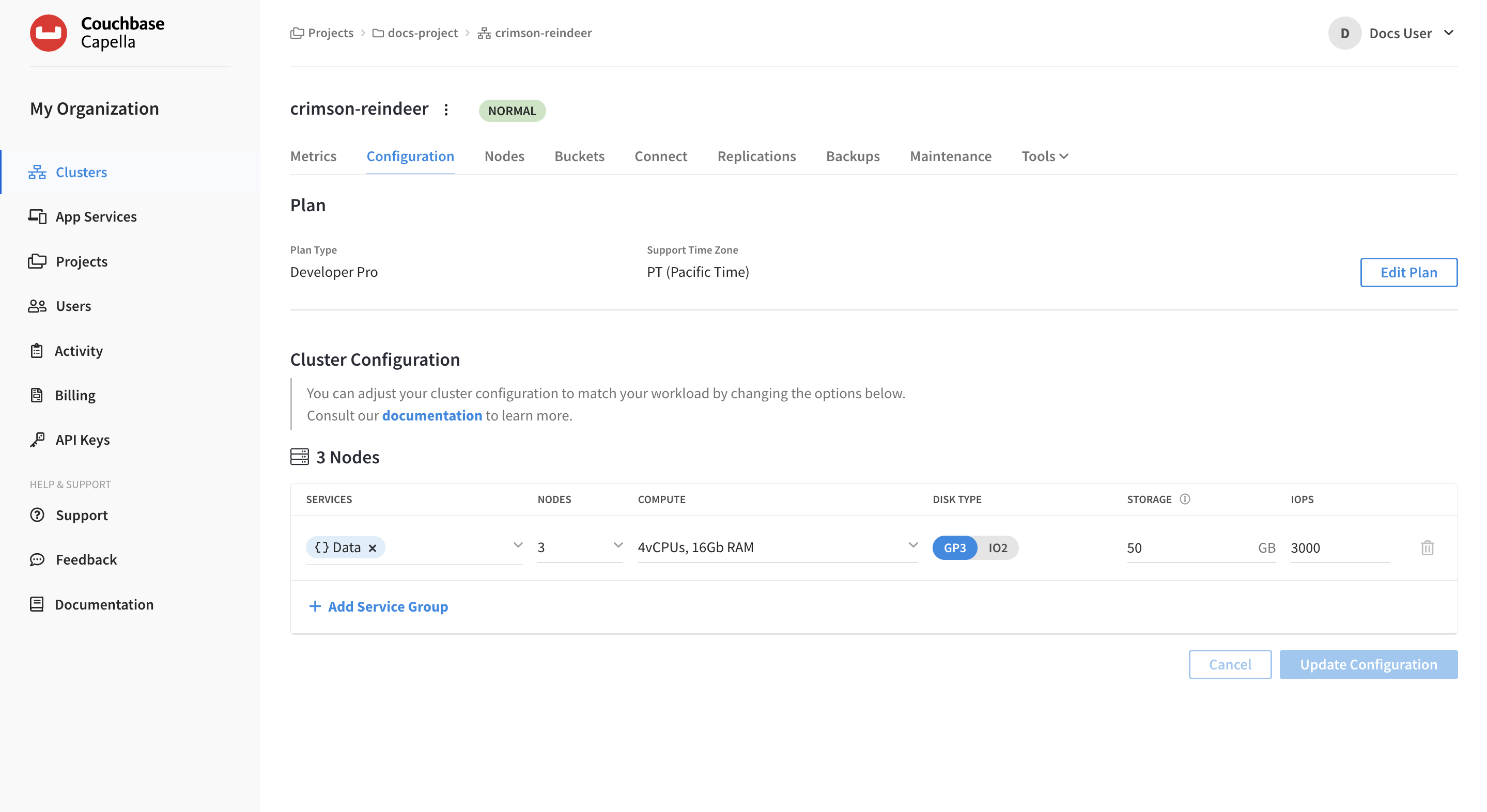1487x812 pixels.
Task: Switch to the Configuration tab
Action: coord(410,156)
